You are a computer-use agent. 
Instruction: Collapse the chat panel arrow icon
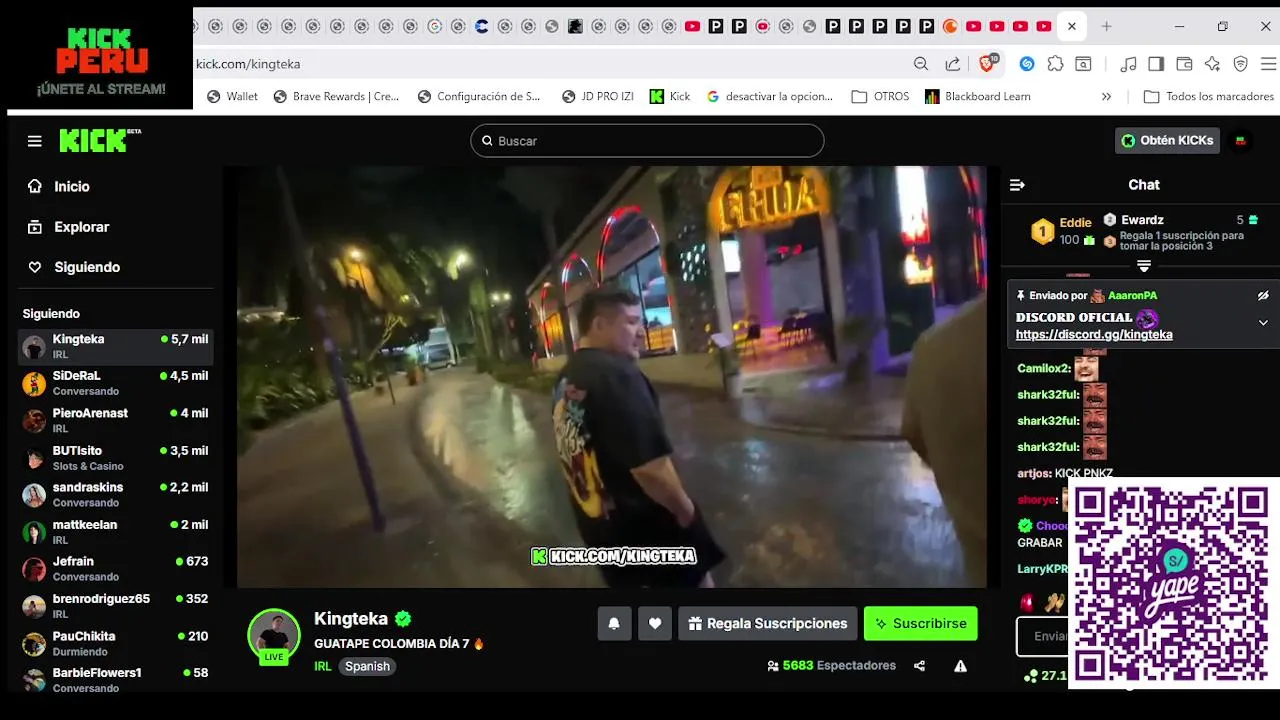pos(1017,185)
